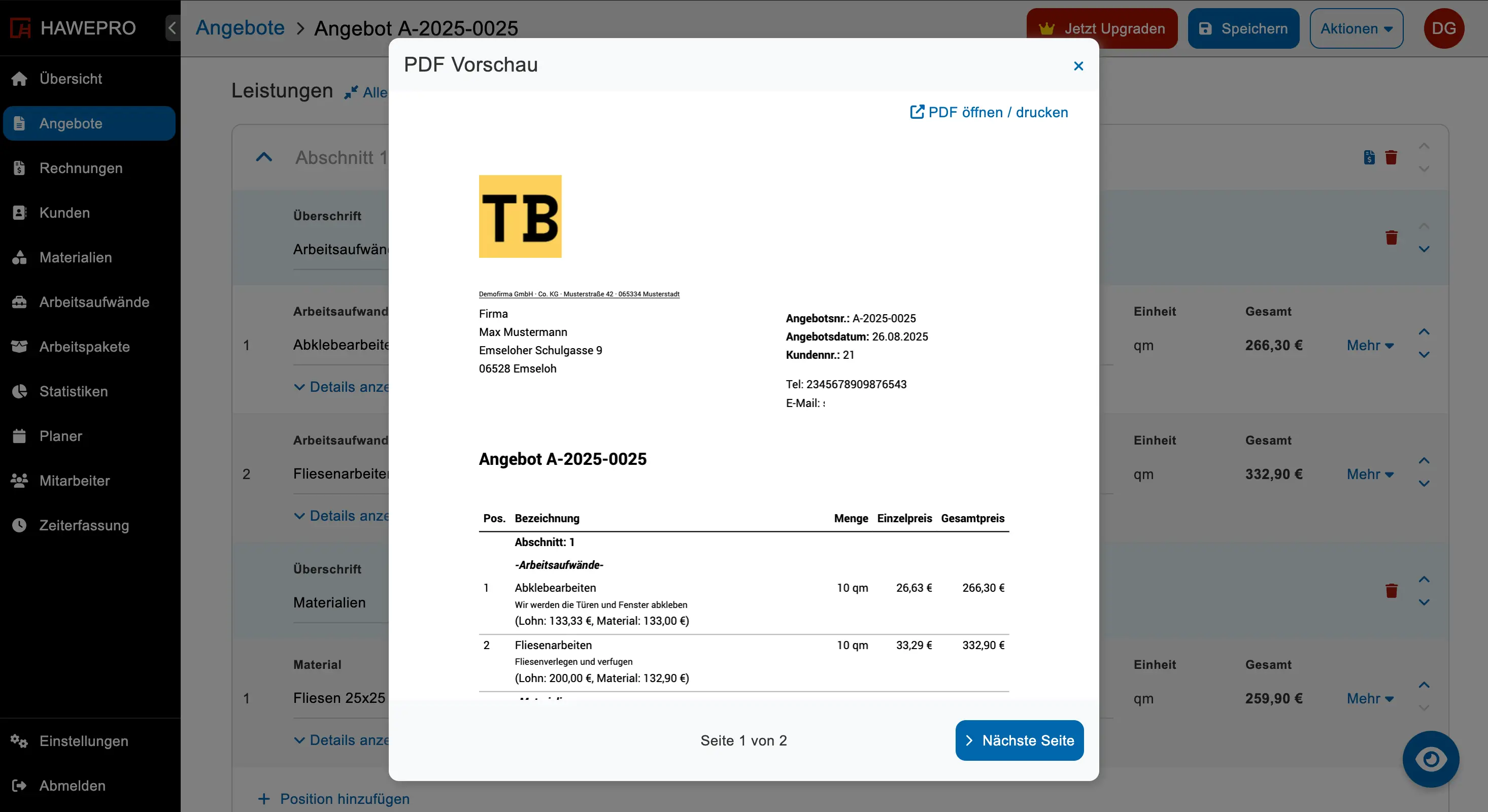Click the HAWEPRO logo icon
1488x812 pixels.
[20, 28]
